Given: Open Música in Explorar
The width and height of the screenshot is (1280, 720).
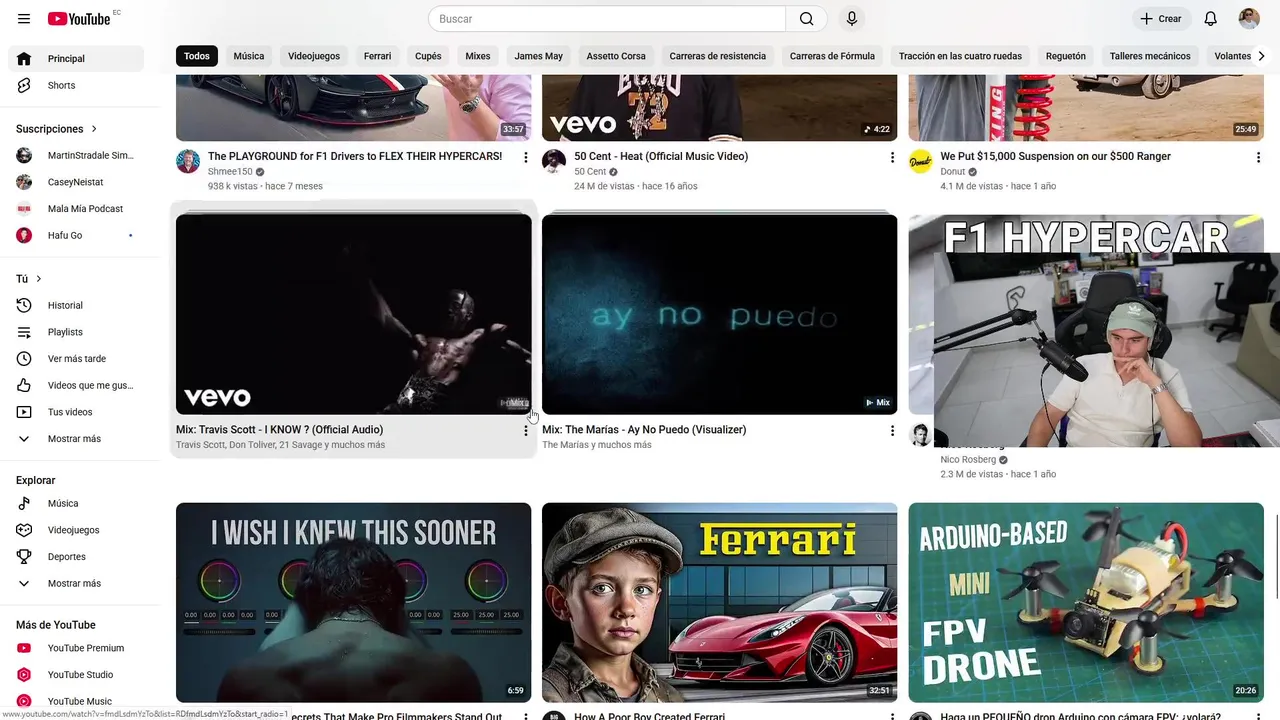Looking at the screenshot, I should (x=76, y=503).
